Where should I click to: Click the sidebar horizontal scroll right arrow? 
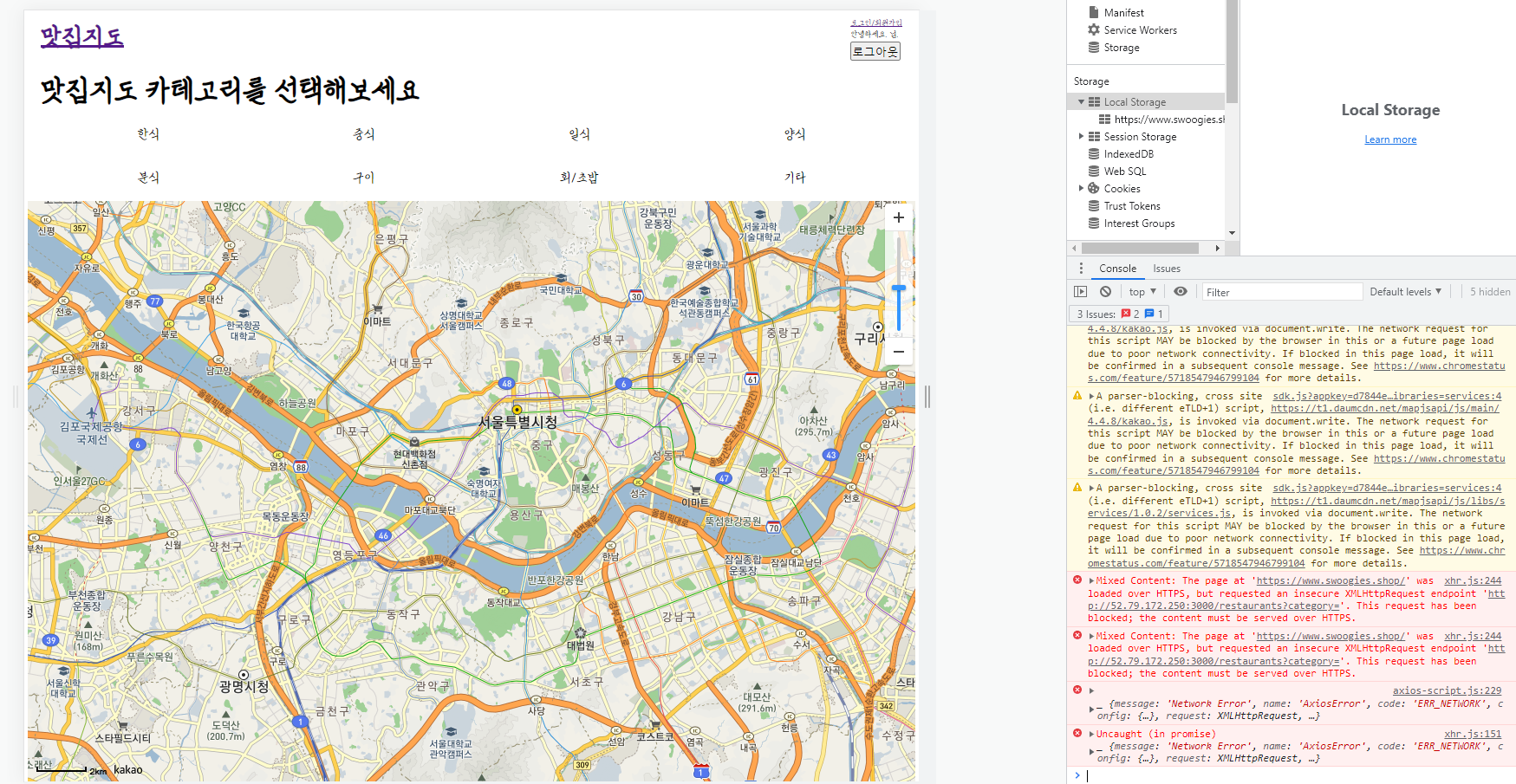click(x=1218, y=248)
